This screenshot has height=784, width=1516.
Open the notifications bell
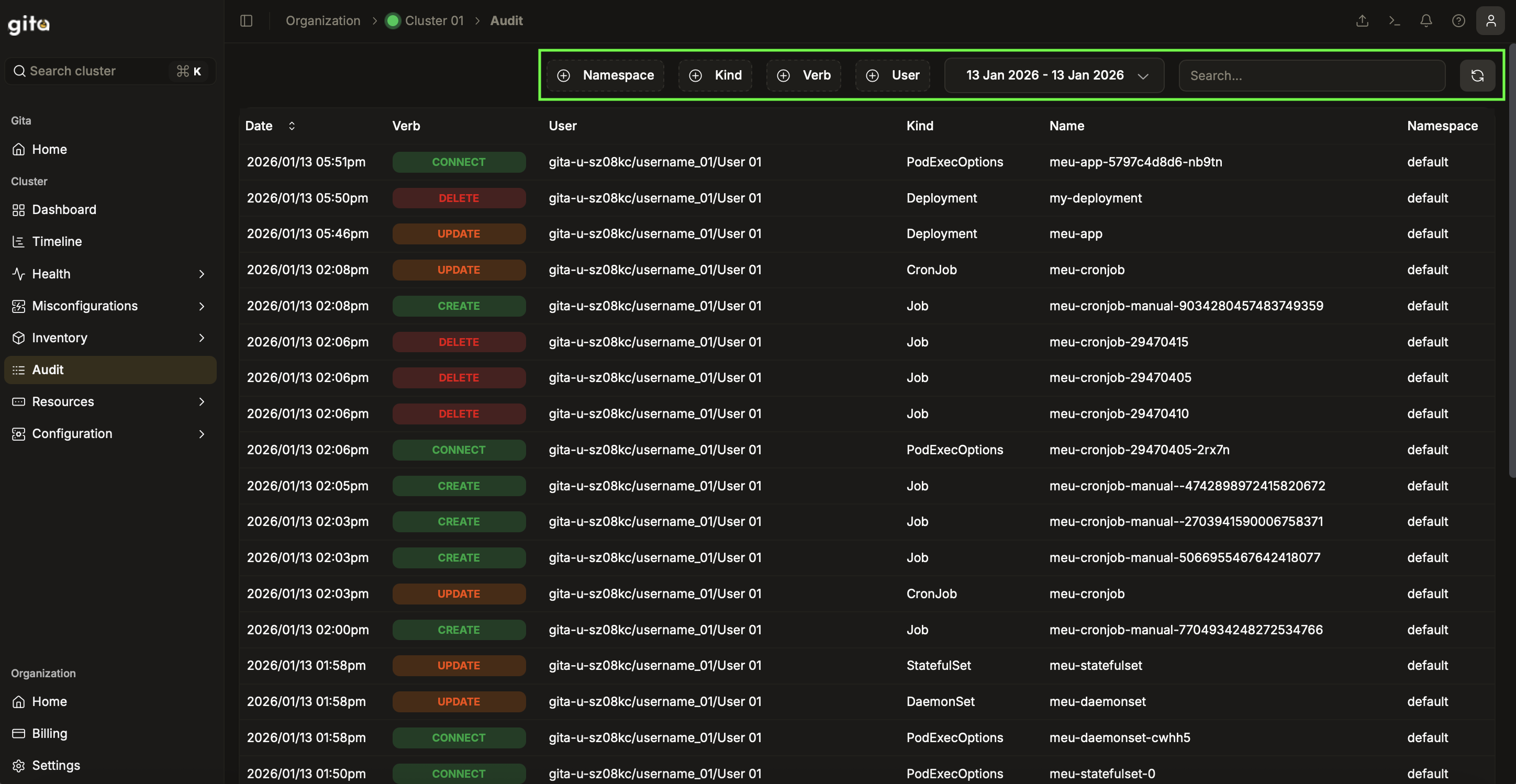(1425, 21)
